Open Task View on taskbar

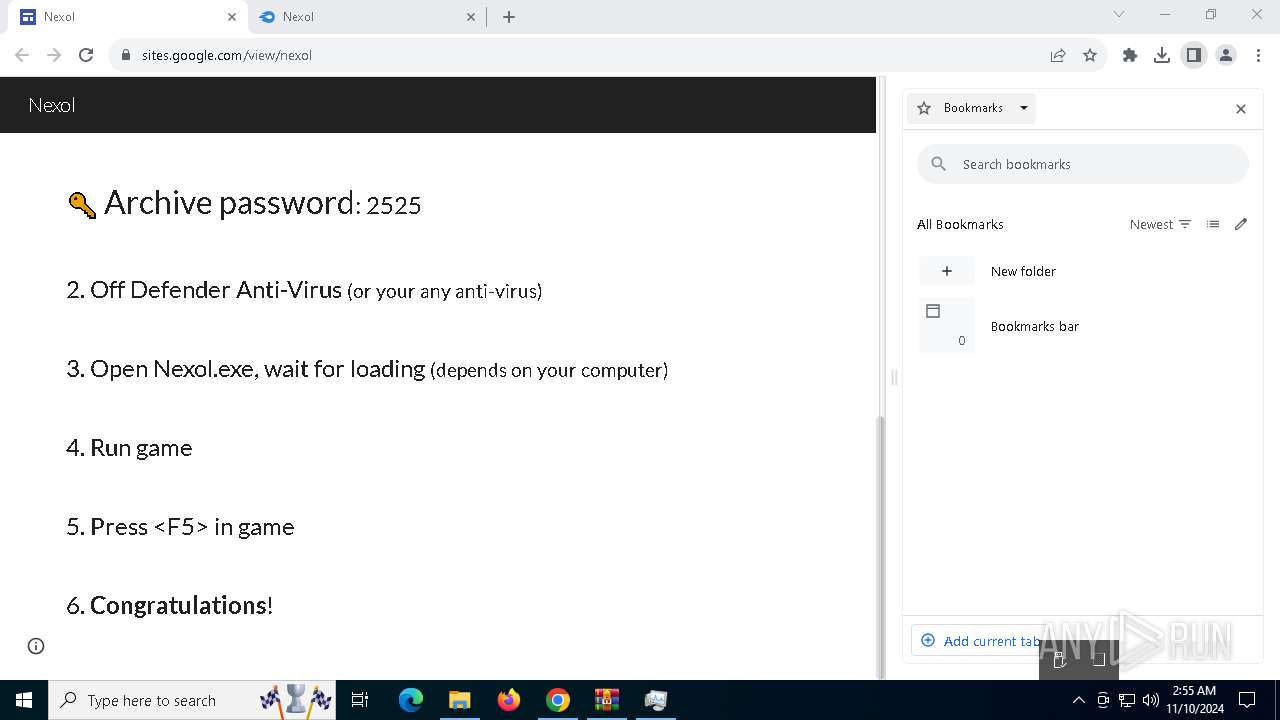pyautogui.click(x=360, y=700)
